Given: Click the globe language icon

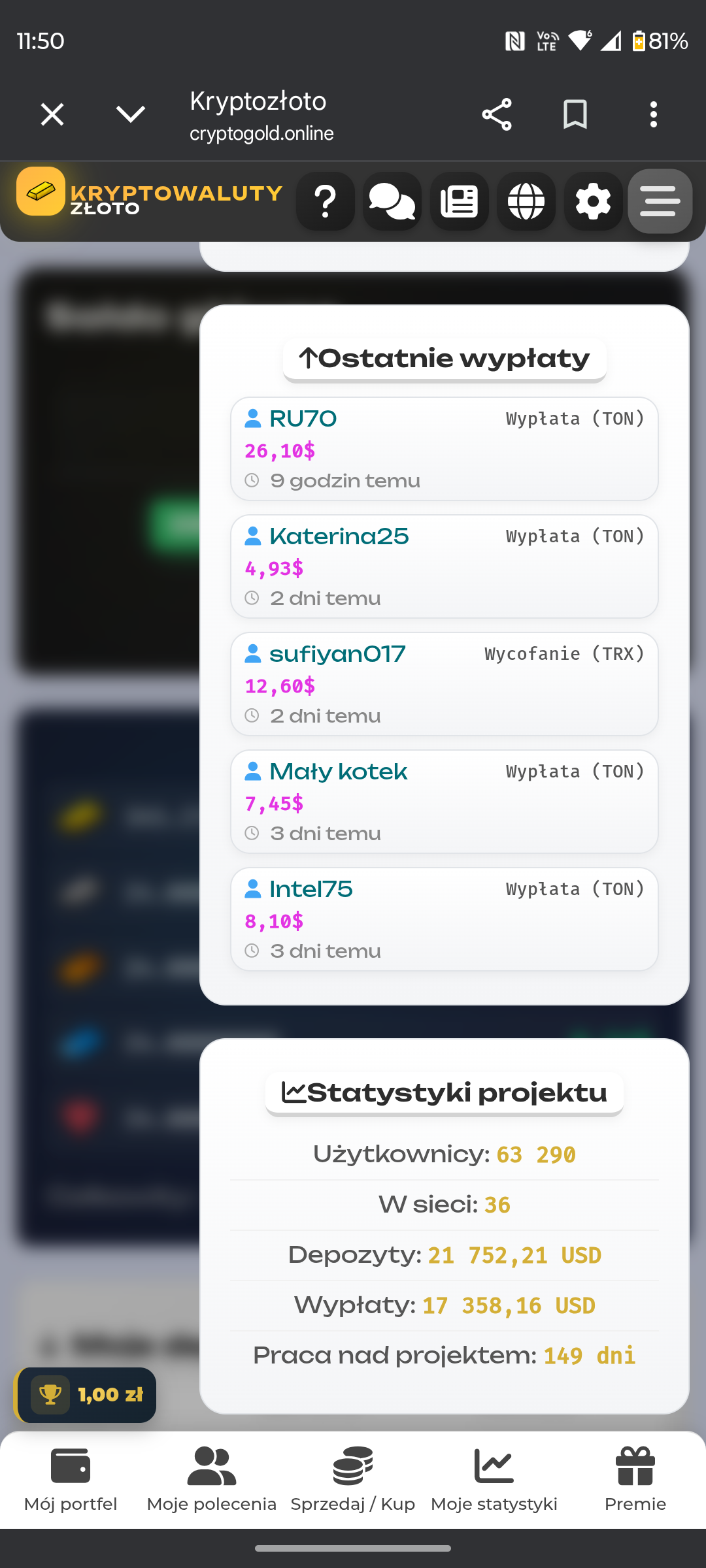Looking at the screenshot, I should pyautogui.click(x=526, y=201).
